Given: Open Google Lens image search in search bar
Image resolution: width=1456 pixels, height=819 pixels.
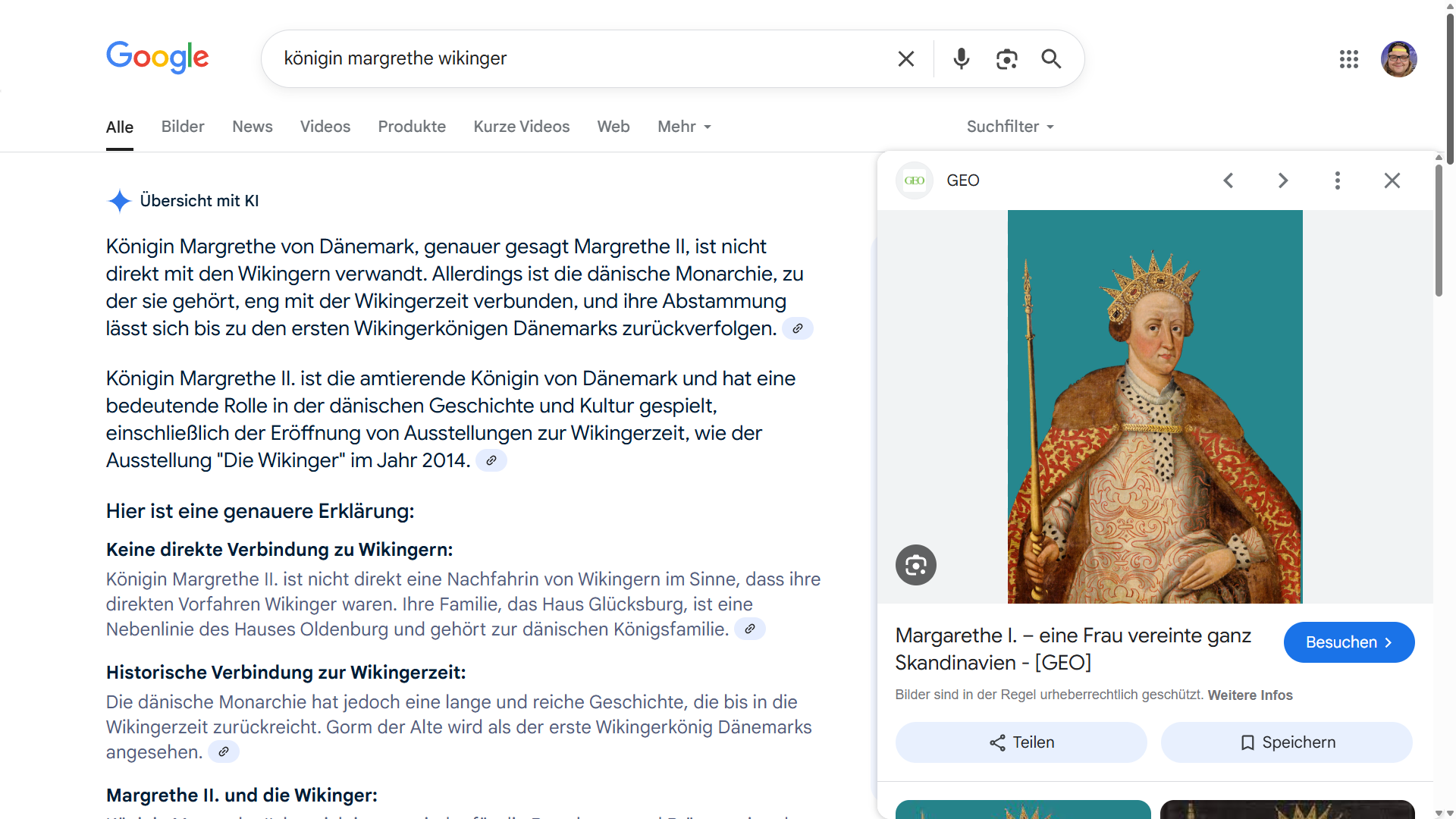Looking at the screenshot, I should (1006, 58).
